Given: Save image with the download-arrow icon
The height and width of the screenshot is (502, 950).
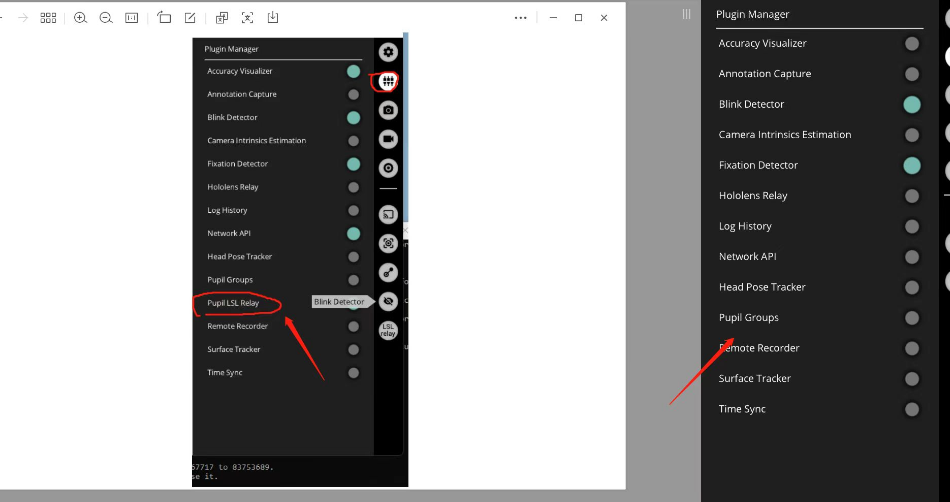Looking at the screenshot, I should (273, 18).
